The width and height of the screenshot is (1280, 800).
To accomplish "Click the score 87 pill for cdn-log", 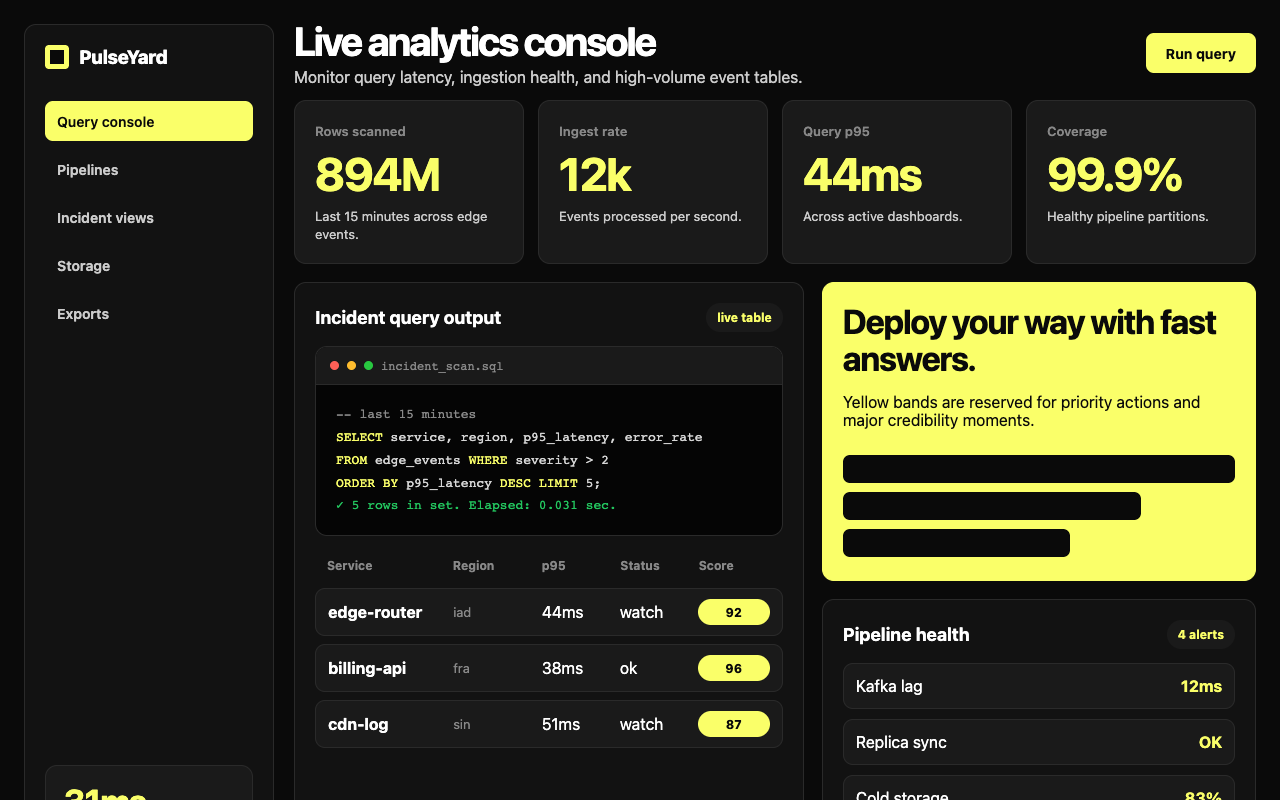I will tap(734, 724).
